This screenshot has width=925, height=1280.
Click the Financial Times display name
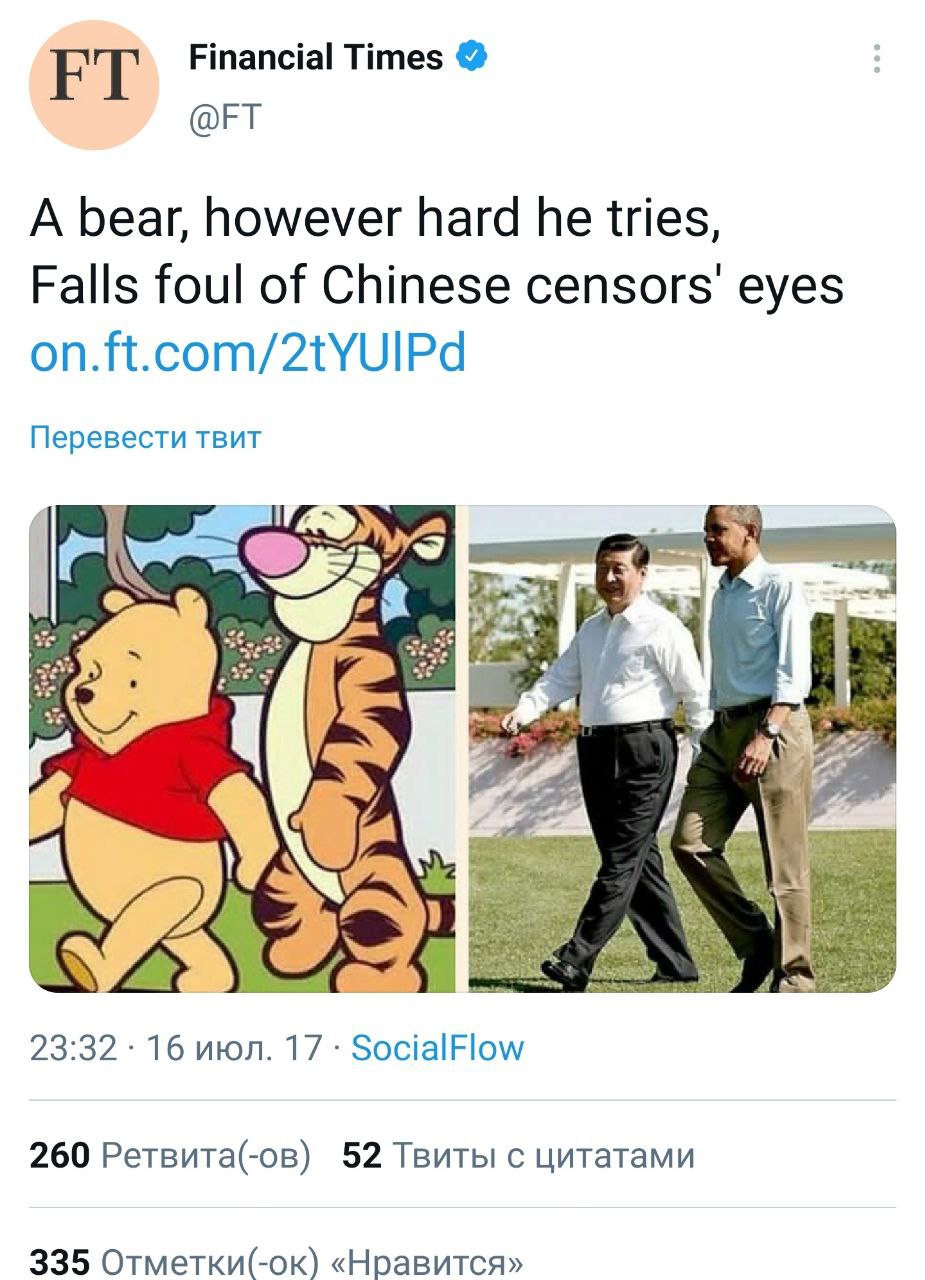click(316, 57)
